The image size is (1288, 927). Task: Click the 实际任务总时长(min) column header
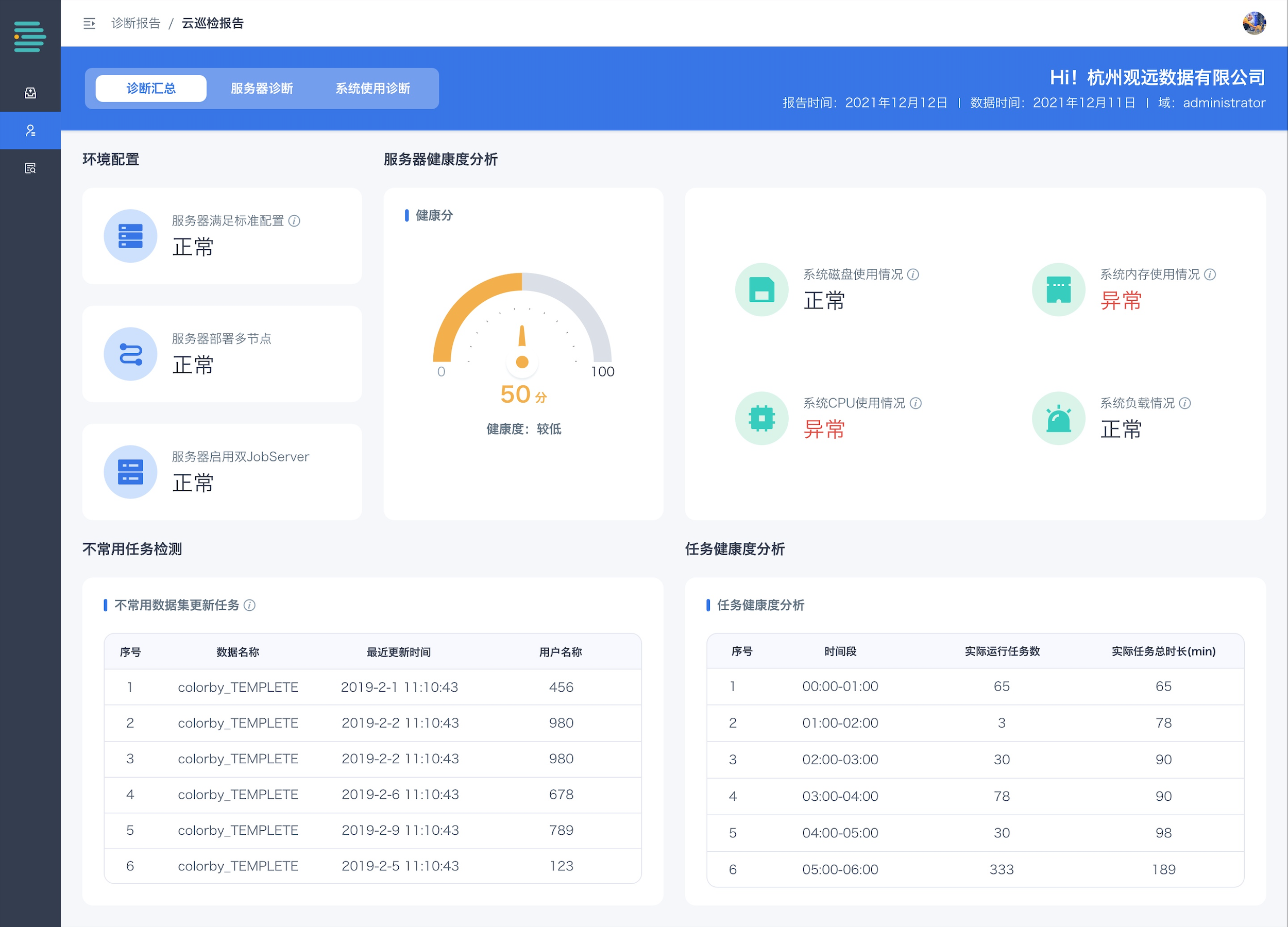click(x=1163, y=651)
